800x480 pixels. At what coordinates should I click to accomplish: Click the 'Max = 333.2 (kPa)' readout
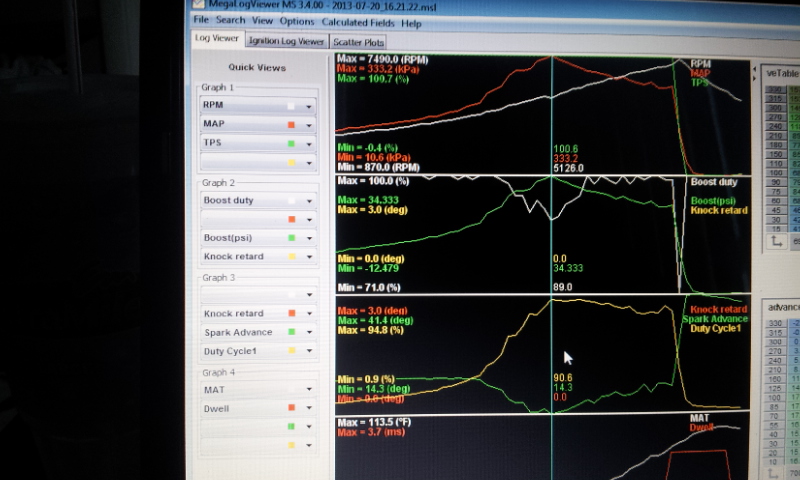point(378,69)
